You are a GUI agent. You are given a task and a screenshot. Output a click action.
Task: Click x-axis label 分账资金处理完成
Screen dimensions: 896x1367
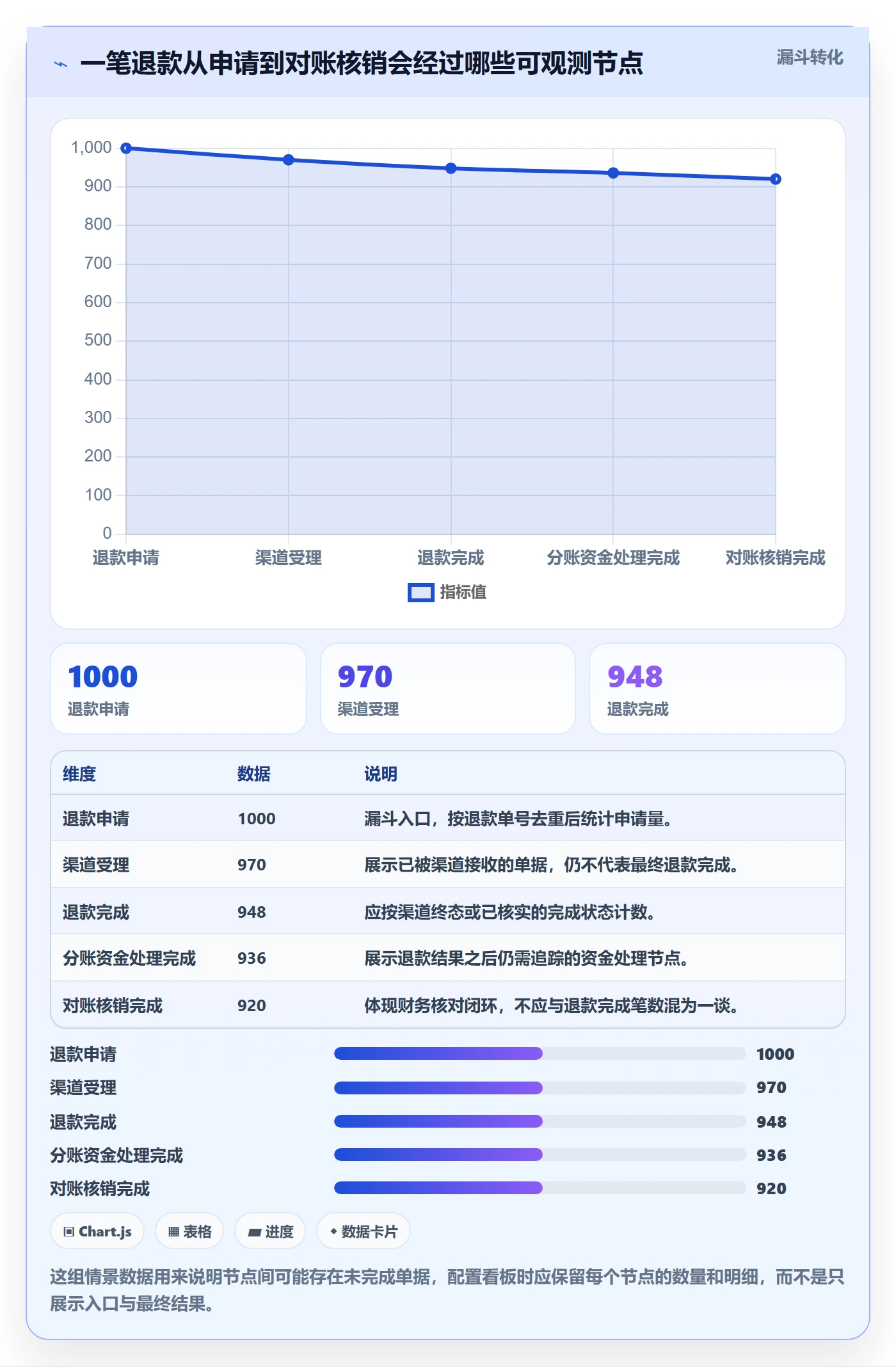point(613,558)
